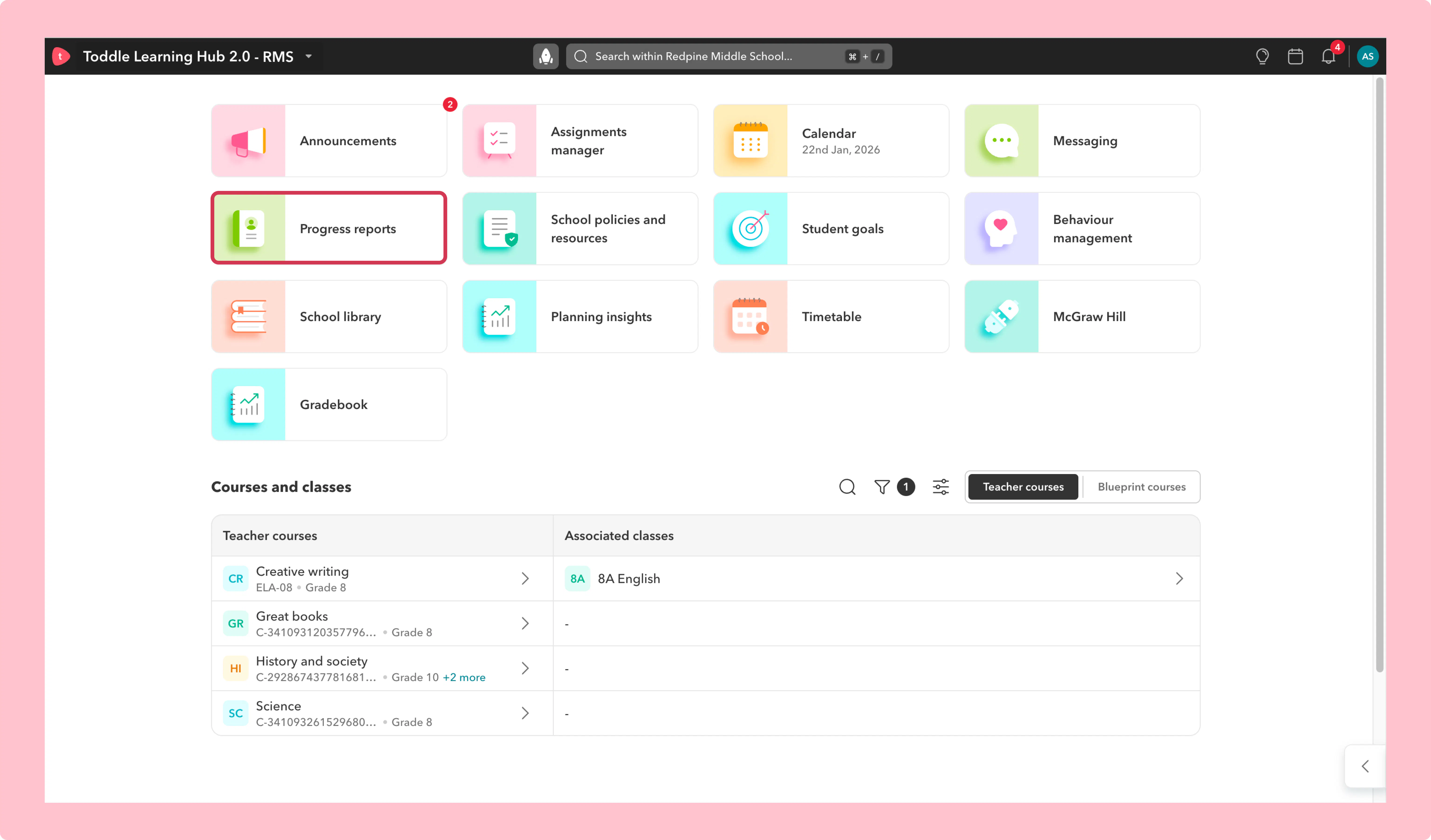Expand the Science course chevron
Viewport: 1431px width, 840px height.
point(525,713)
